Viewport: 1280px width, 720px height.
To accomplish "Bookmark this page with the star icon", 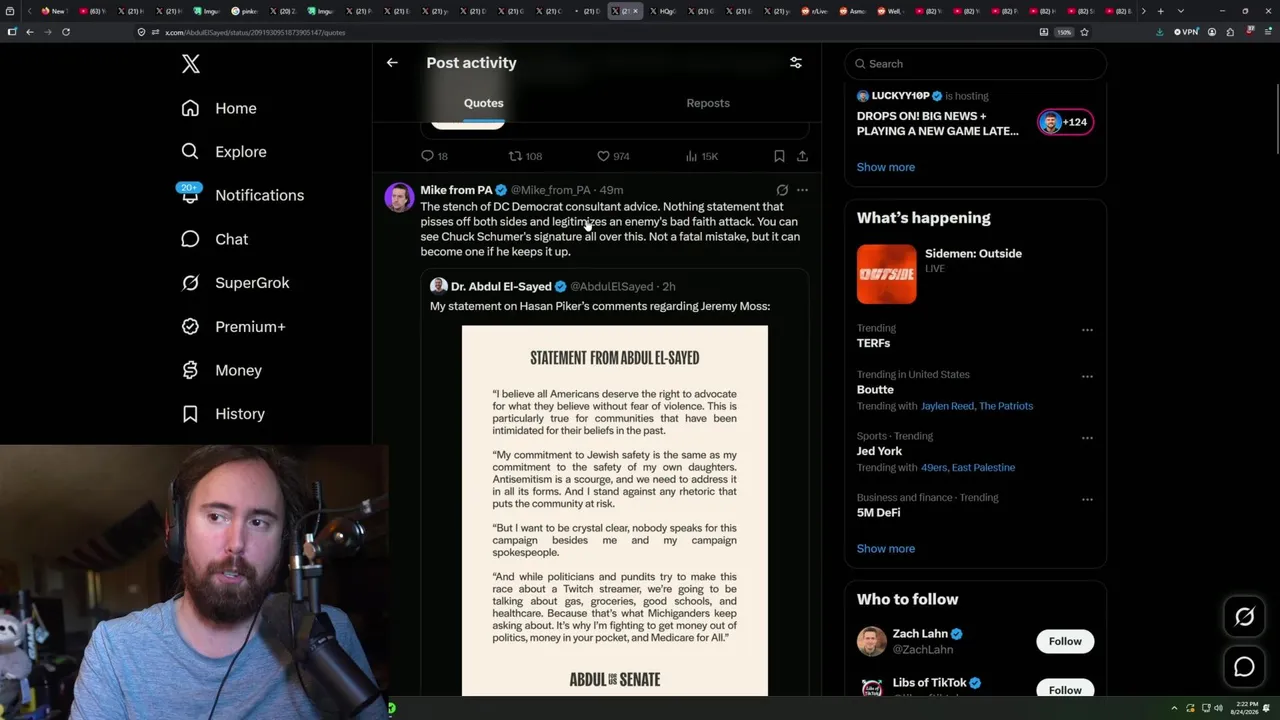I will click(1084, 32).
